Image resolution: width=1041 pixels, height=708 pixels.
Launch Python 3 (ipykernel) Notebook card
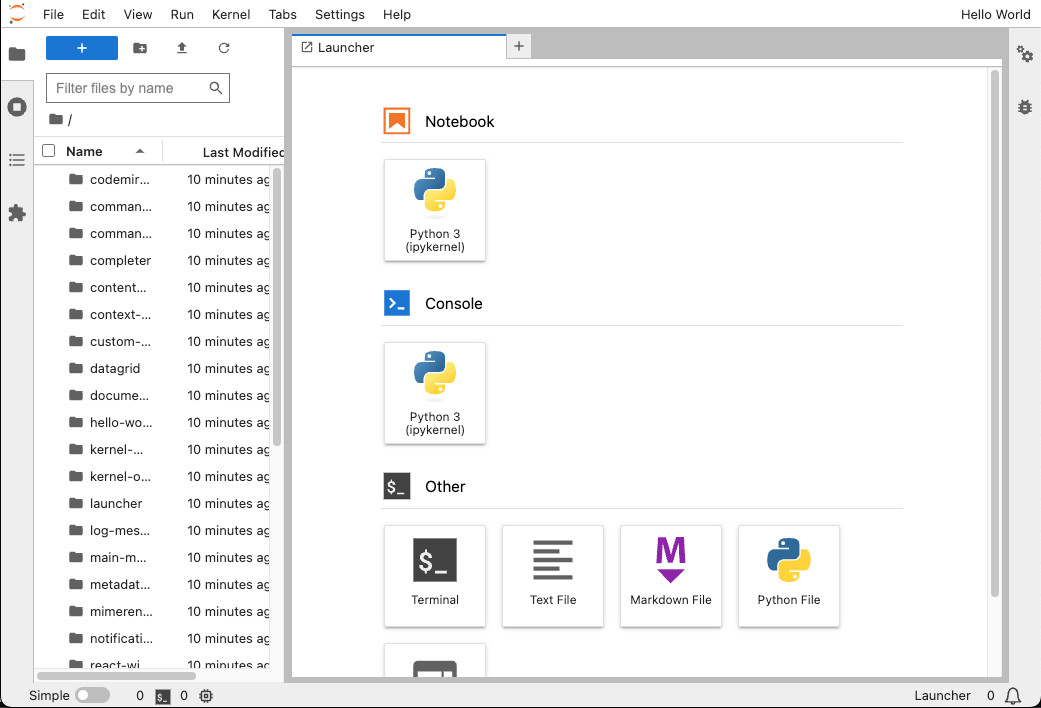click(x=435, y=210)
